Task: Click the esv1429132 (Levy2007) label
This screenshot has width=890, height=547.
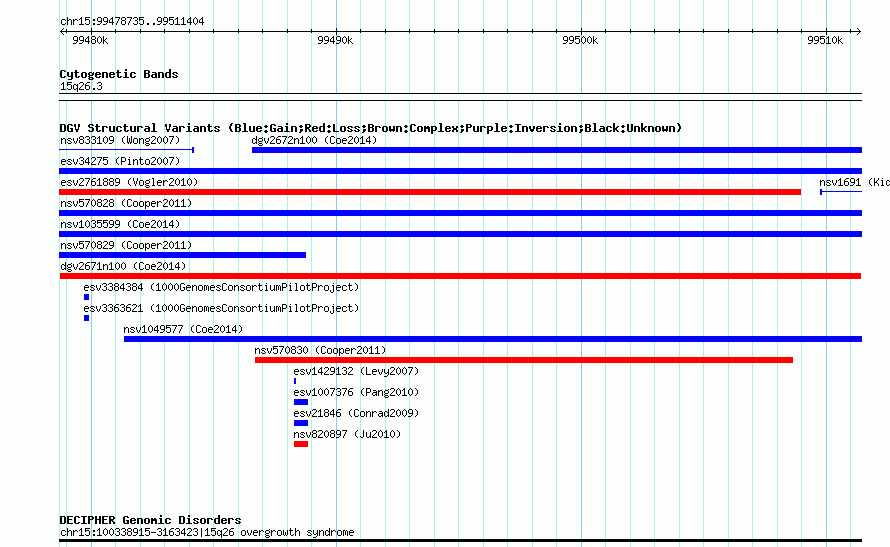Action: click(x=356, y=371)
